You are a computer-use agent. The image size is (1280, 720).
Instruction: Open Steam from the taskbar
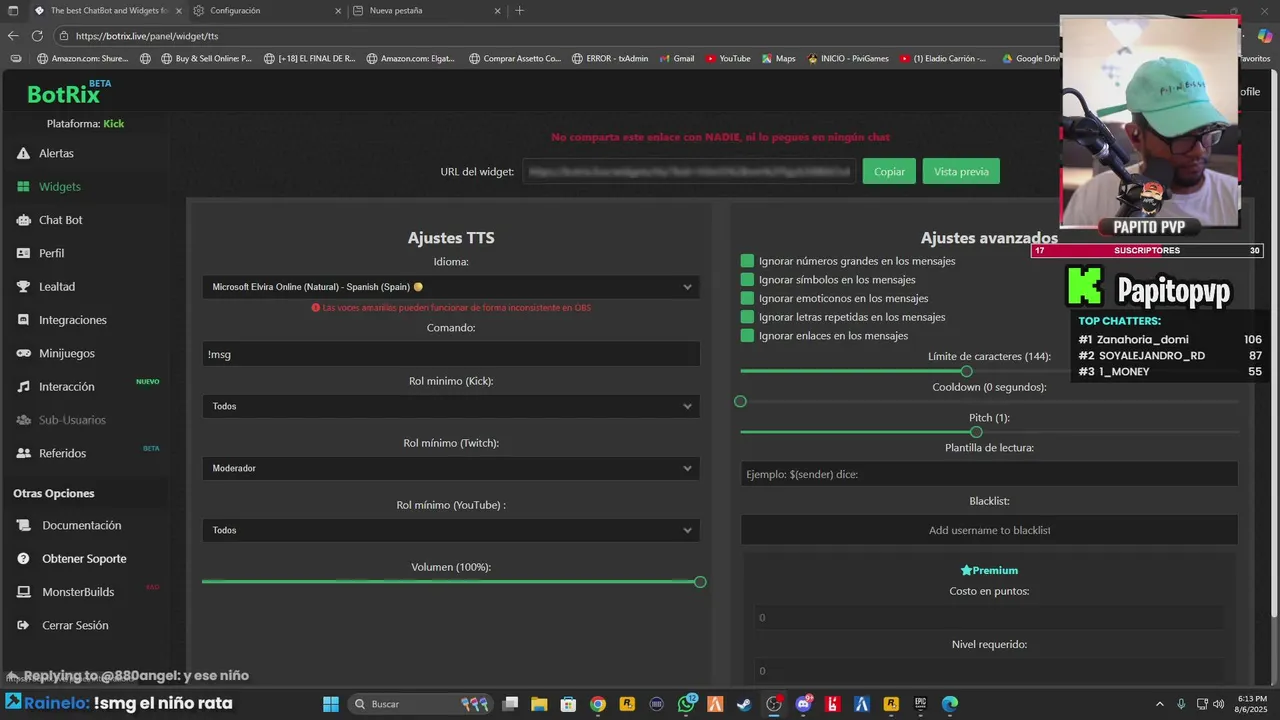(744, 704)
